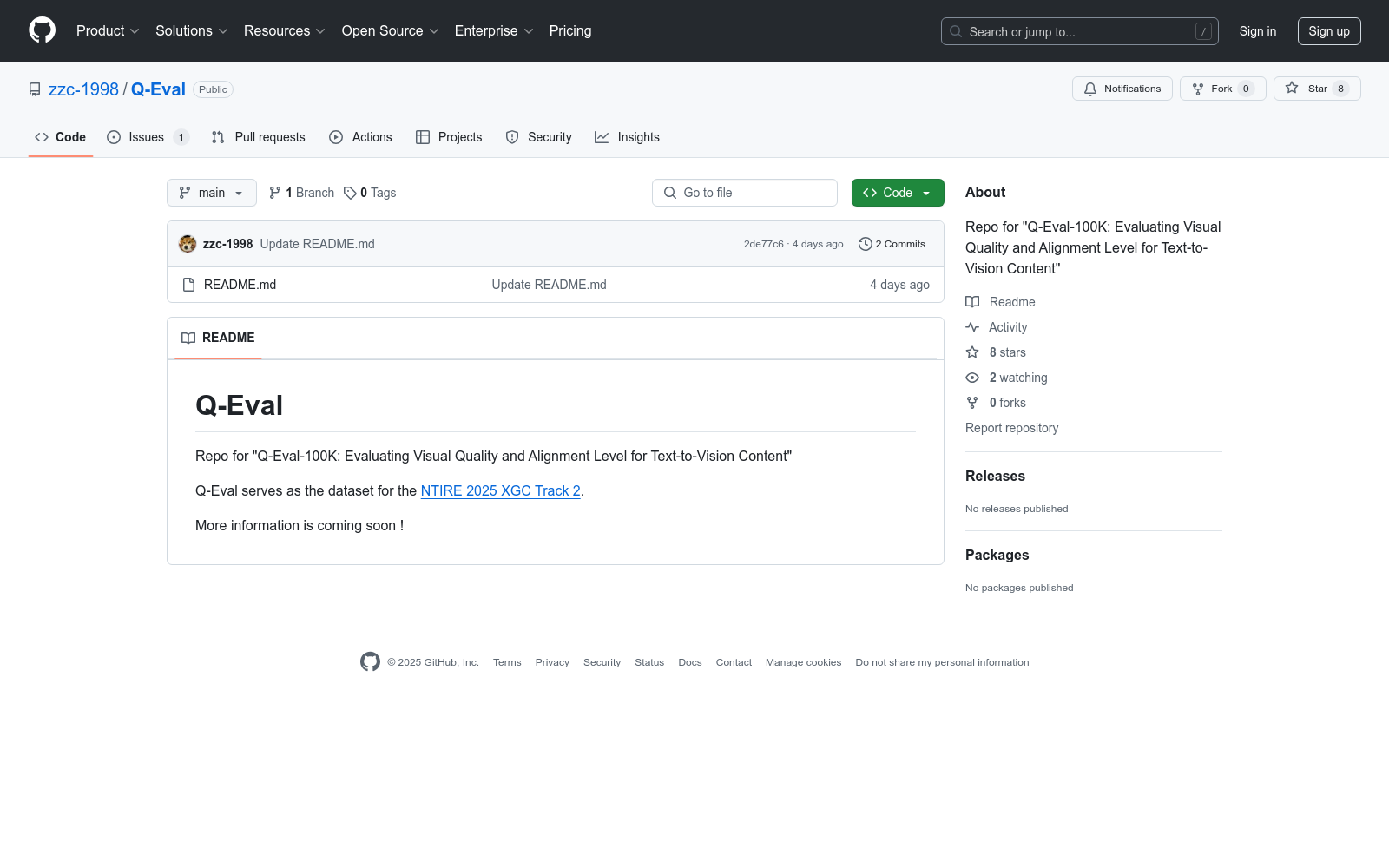
Task: Switch to the Issues tab
Action: point(147,137)
